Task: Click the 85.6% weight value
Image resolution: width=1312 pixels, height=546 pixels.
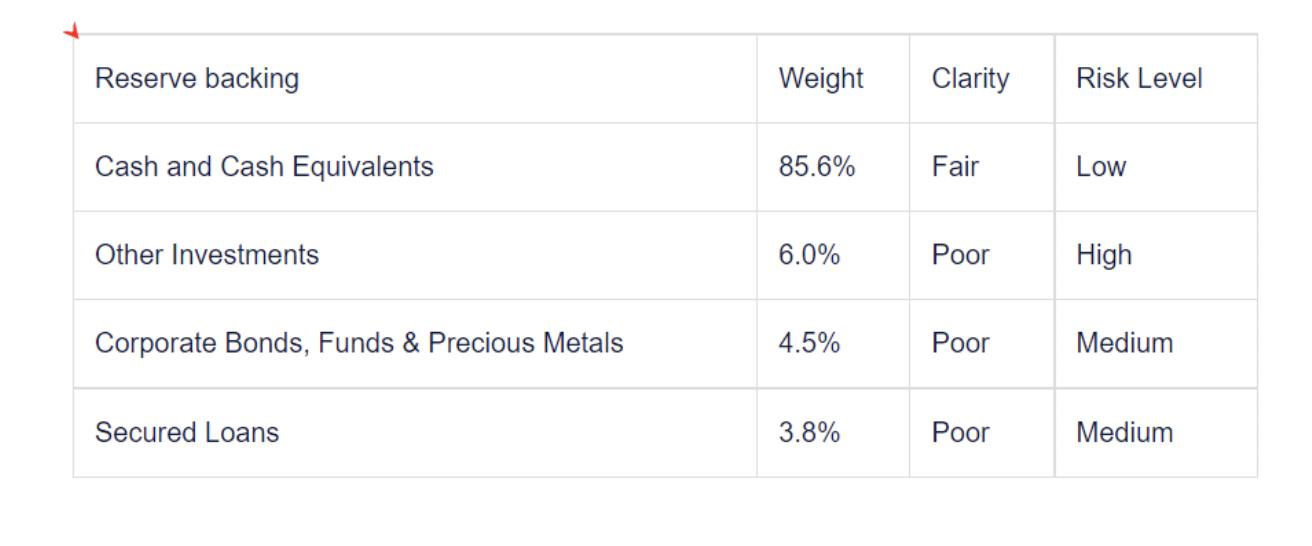Action: tap(817, 166)
